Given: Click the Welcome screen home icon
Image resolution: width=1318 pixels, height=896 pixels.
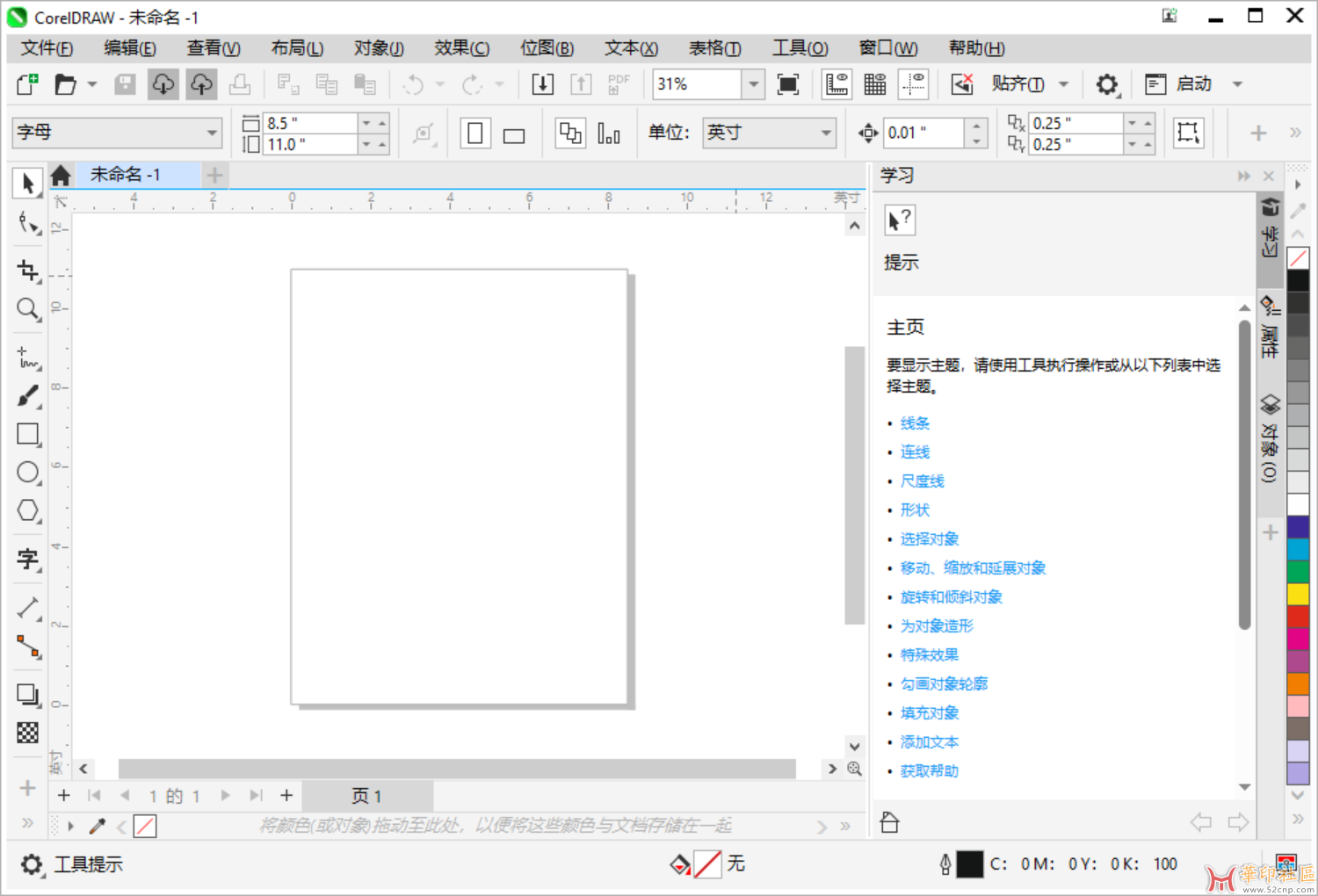Looking at the screenshot, I should click(61, 176).
